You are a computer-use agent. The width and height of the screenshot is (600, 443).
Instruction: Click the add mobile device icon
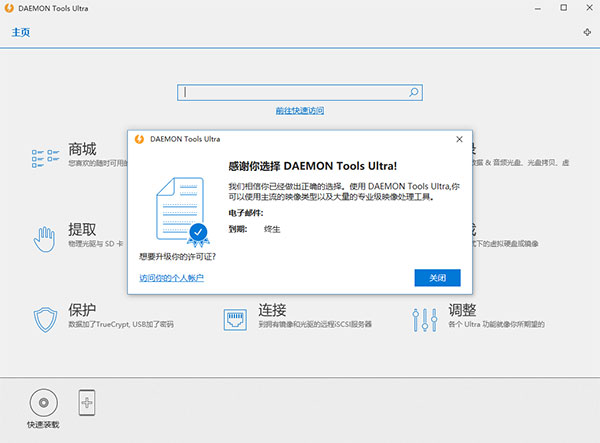[87, 402]
